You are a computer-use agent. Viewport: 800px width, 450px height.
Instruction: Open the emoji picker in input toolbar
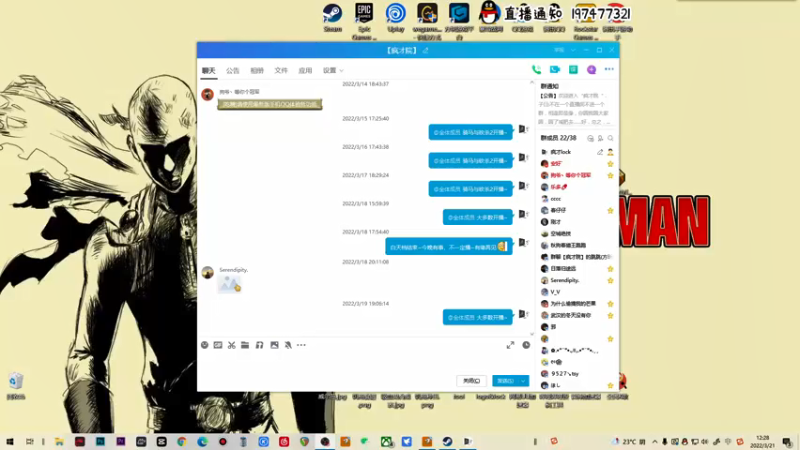tap(205, 345)
